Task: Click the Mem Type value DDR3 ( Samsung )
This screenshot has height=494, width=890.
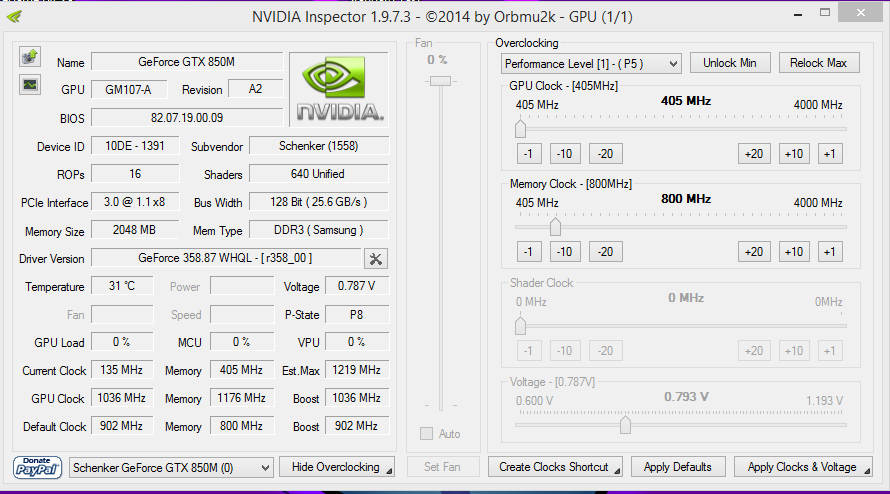Action: [x=318, y=230]
